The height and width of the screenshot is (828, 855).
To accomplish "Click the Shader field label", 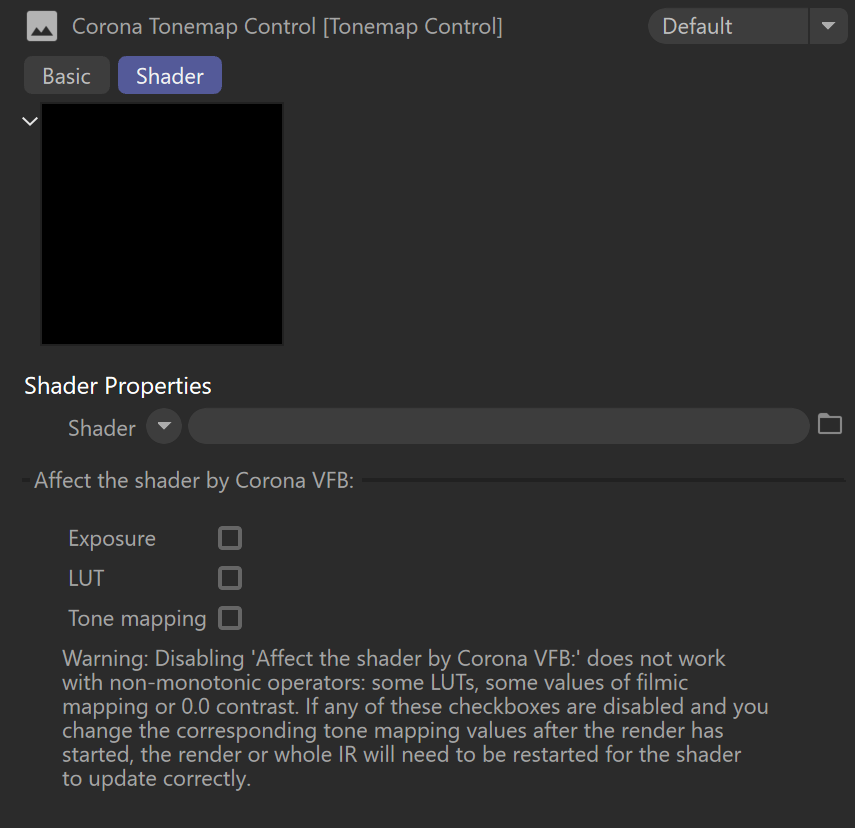I will pyautogui.click(x=102, y=428).
